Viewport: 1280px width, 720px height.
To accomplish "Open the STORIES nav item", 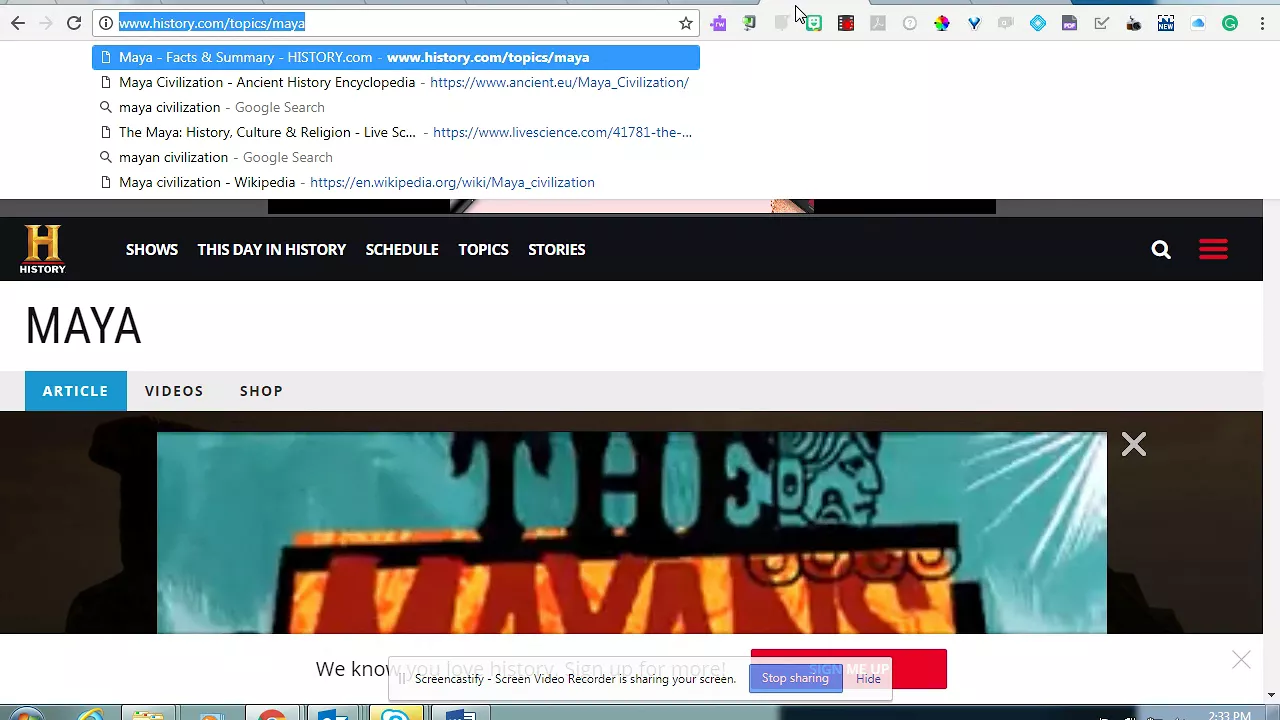I will pos(557,250).
